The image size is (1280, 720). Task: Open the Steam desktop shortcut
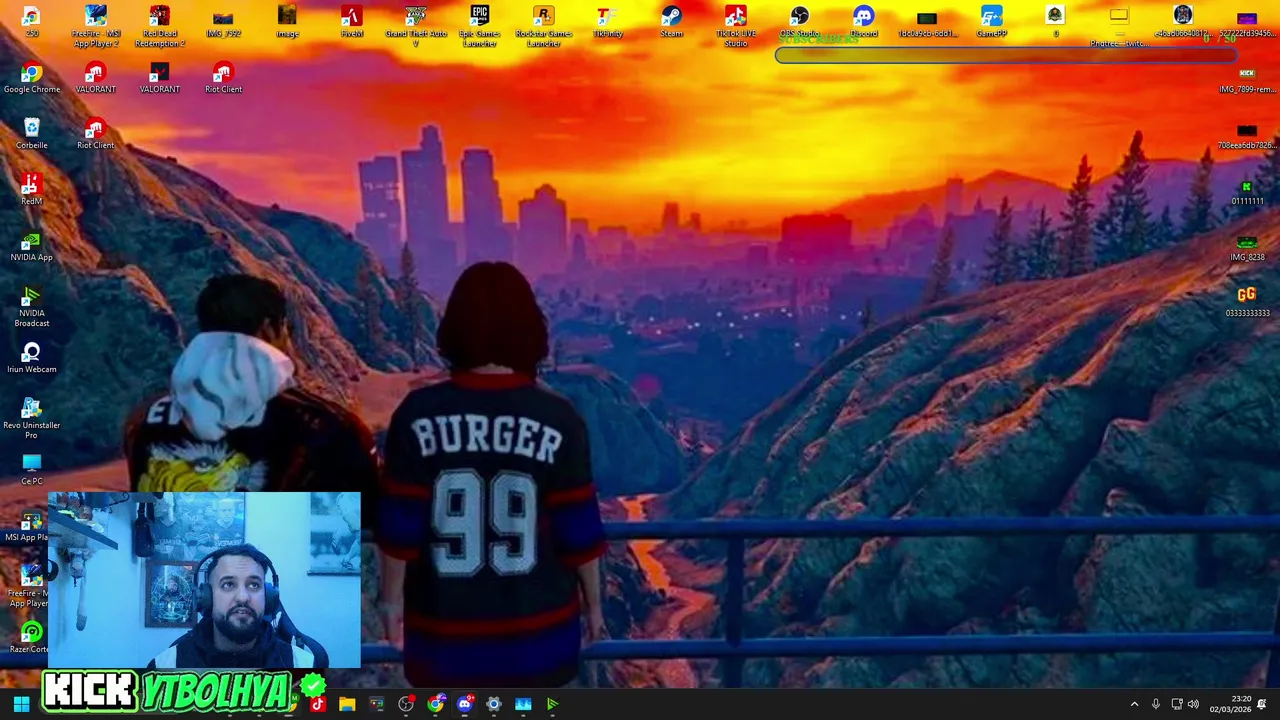(671, 22)
